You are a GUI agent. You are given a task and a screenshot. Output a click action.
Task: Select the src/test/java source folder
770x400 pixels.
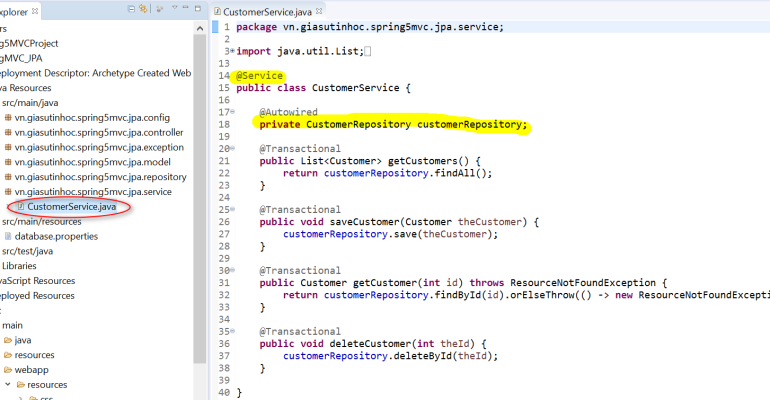pos(28,251)
